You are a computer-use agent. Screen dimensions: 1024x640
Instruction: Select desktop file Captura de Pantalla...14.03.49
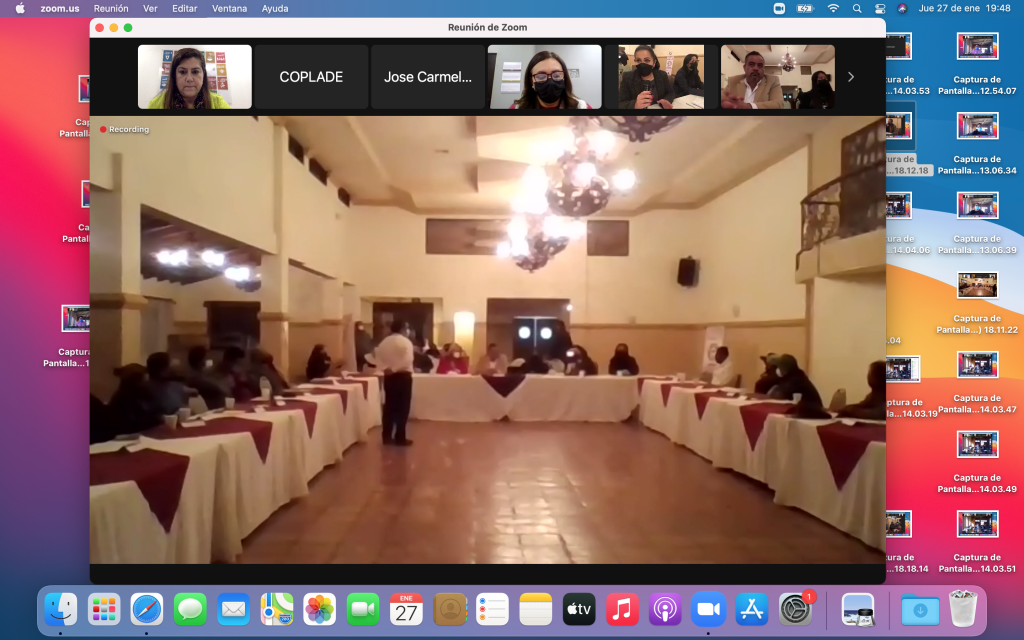click(x=977, y=463)
